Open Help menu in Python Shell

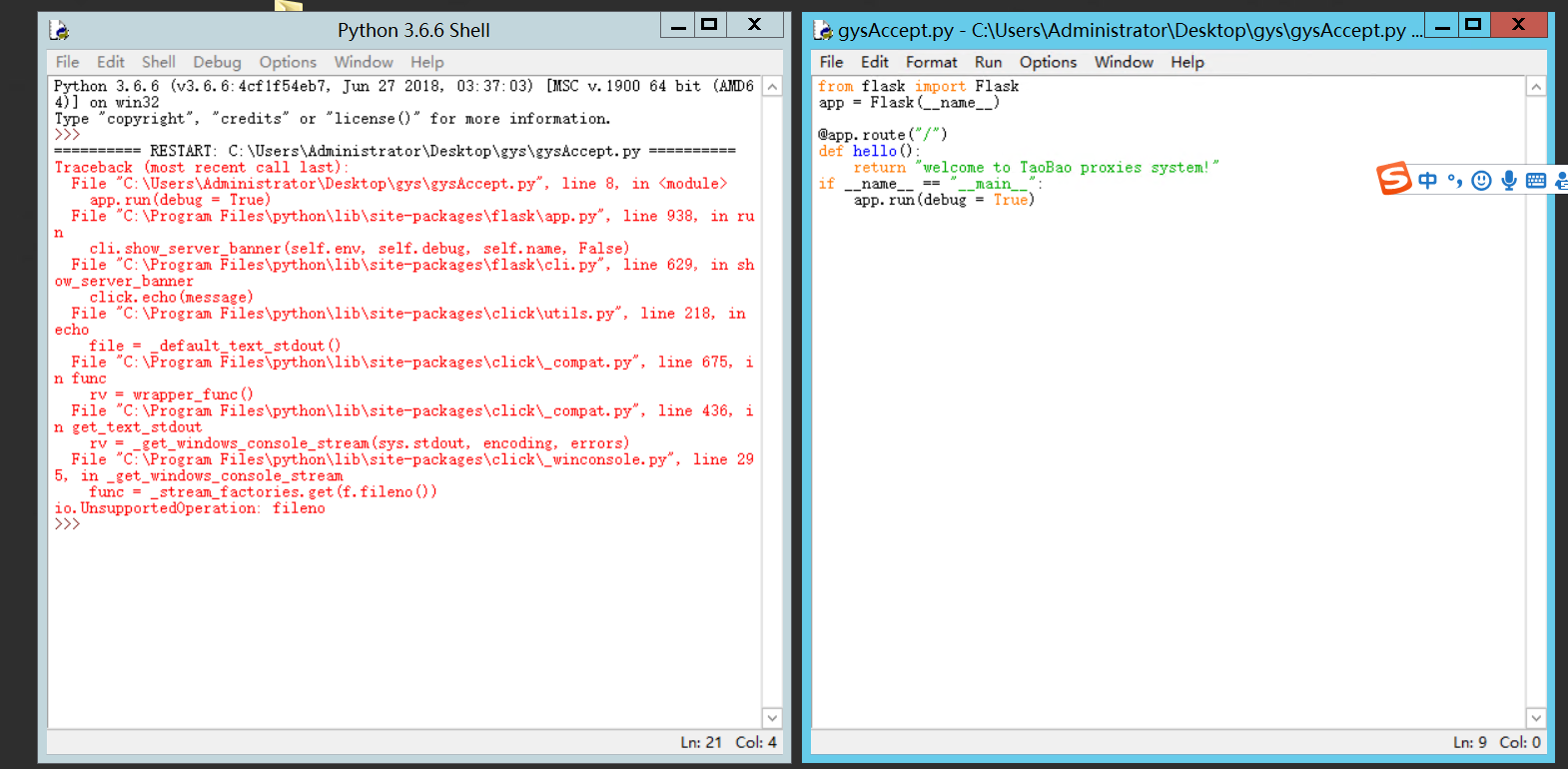pos(426,62)
